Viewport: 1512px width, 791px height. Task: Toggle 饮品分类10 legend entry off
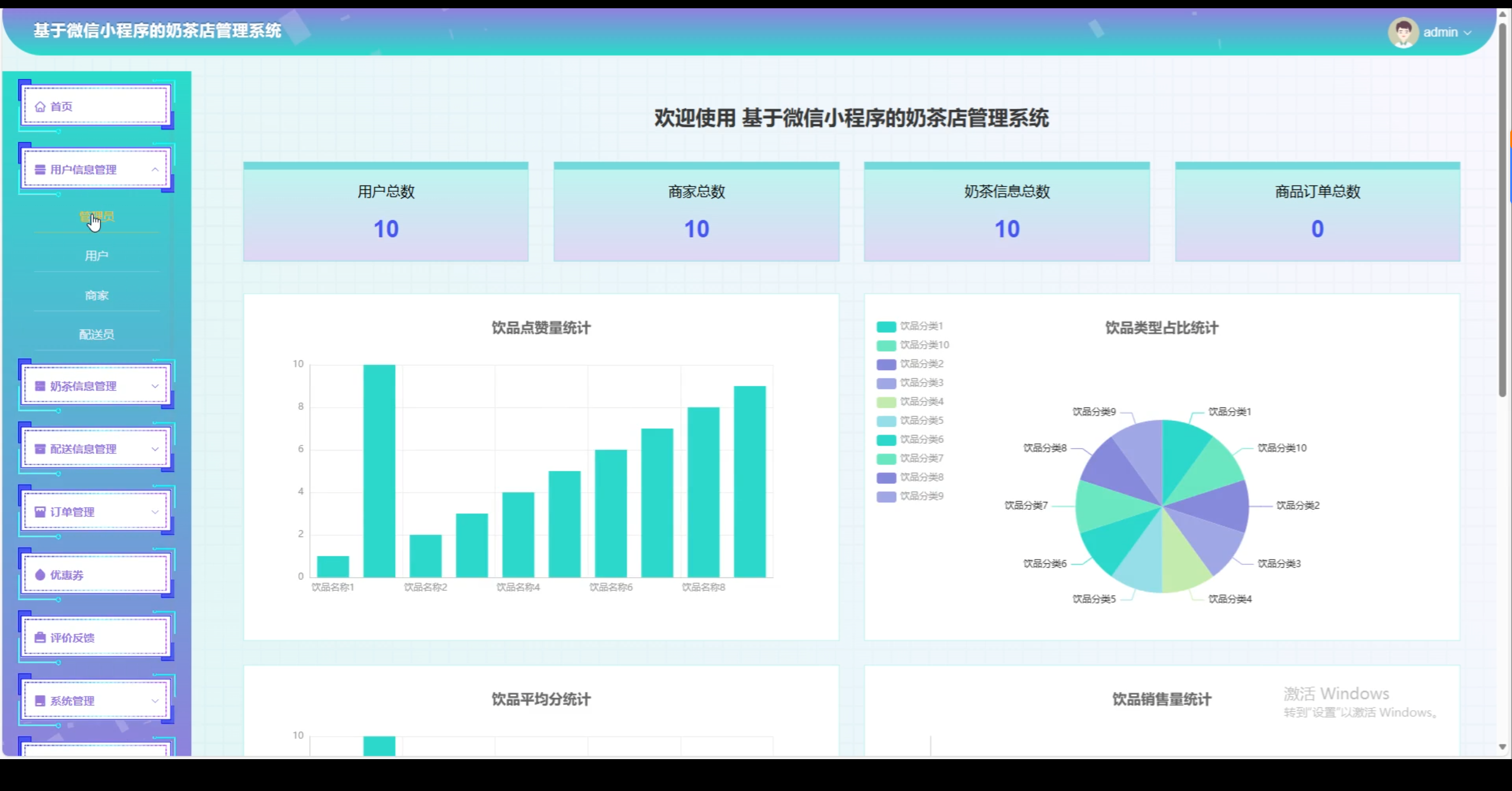pyautogui.click(x=924, y=345)
